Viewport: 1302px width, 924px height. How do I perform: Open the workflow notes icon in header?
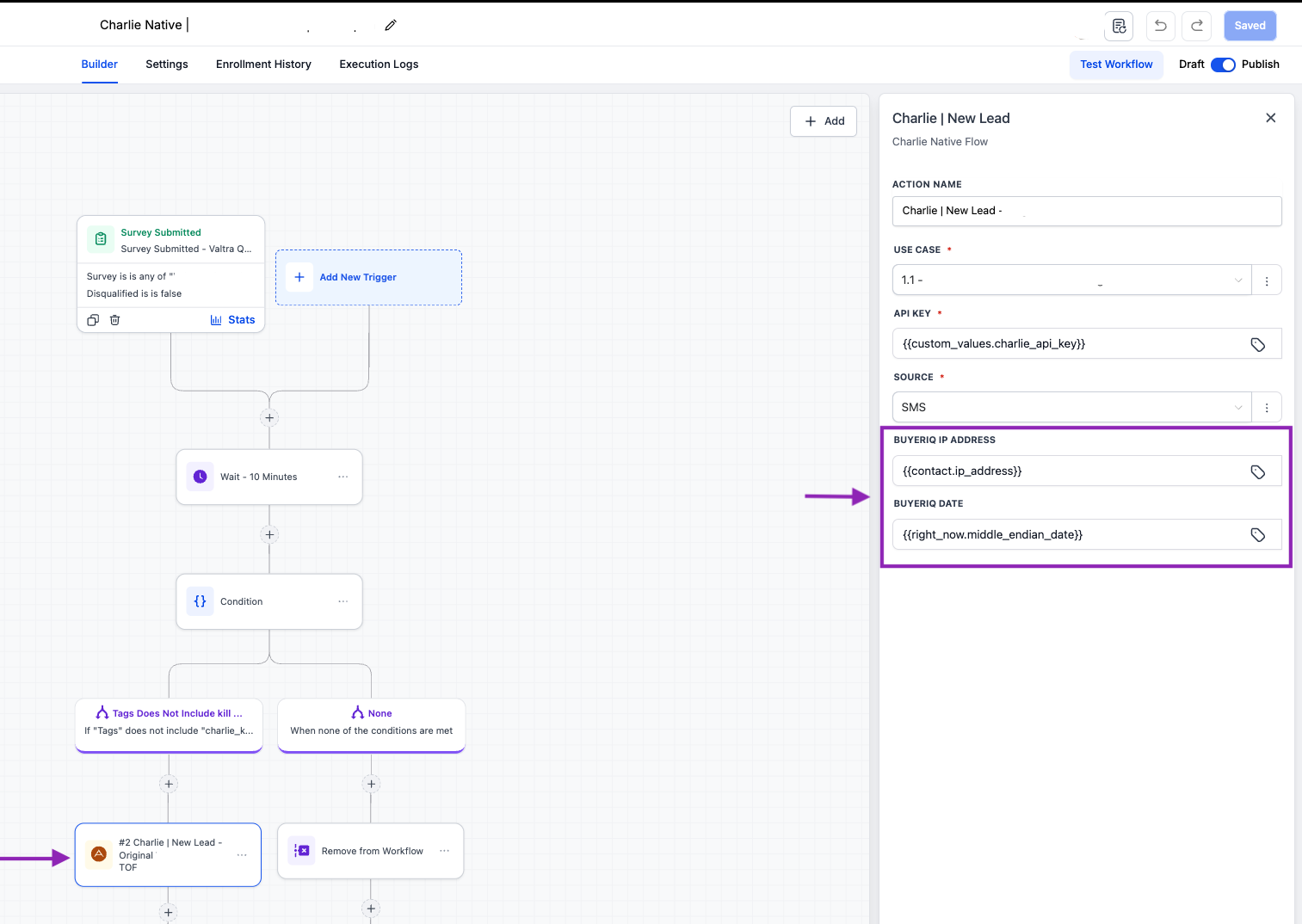tap(1119, 26)
